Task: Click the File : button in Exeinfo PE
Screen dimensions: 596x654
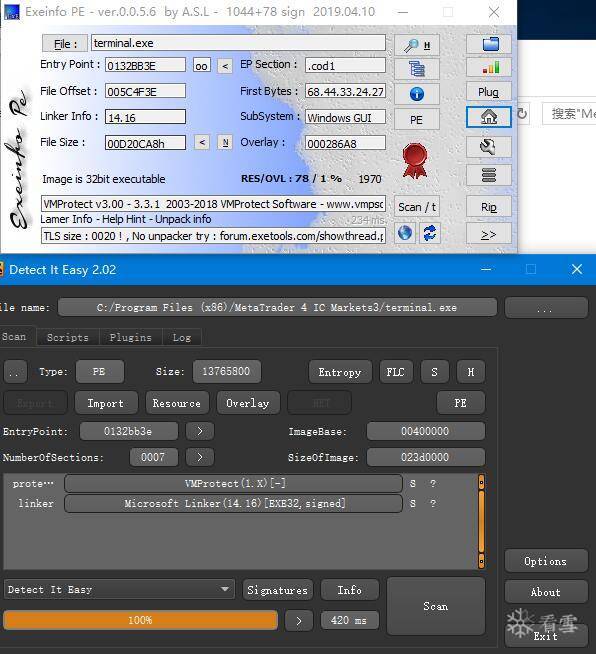Action: click(x=65, y=44)
